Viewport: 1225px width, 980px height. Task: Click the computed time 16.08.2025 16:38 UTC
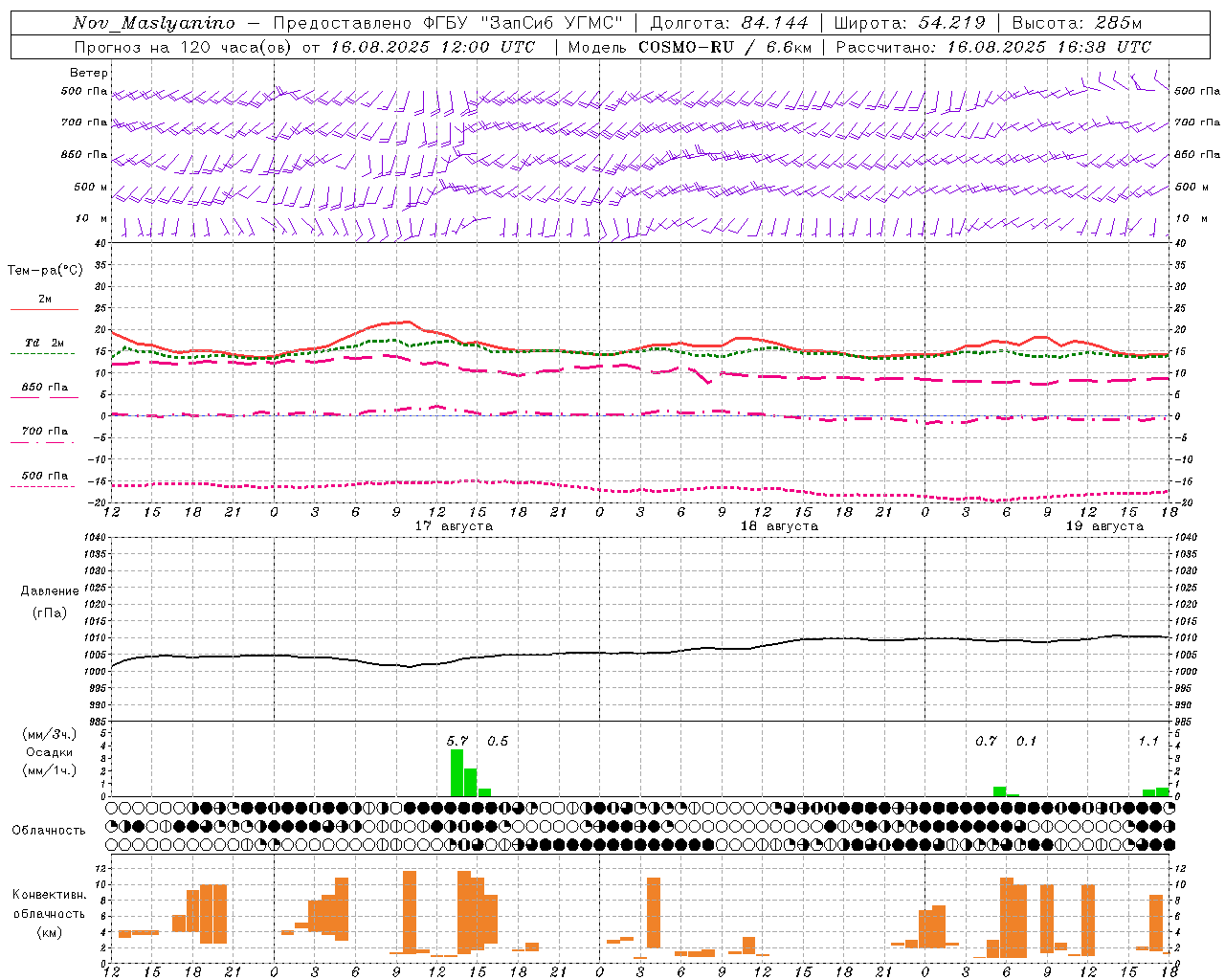1049,47
